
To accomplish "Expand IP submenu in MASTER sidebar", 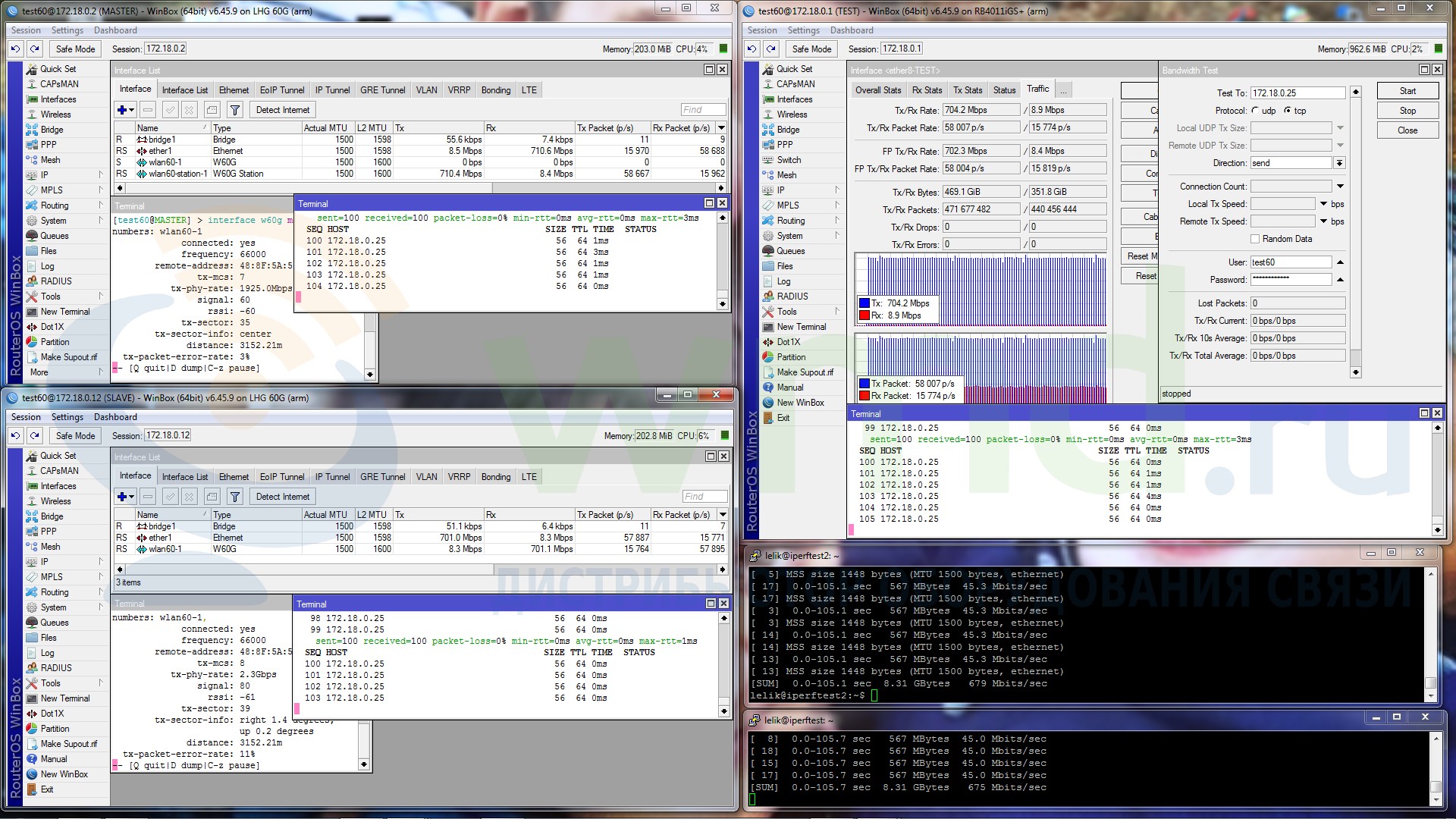I will [100, 175].
